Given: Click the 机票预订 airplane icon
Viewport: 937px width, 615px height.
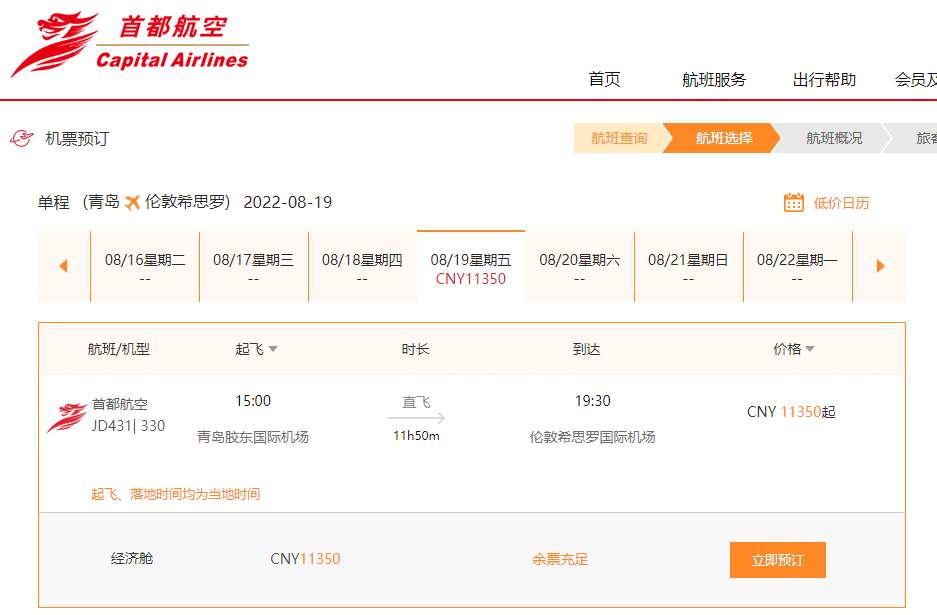Looking at the screenshot, I should click(x=22, y=139).
